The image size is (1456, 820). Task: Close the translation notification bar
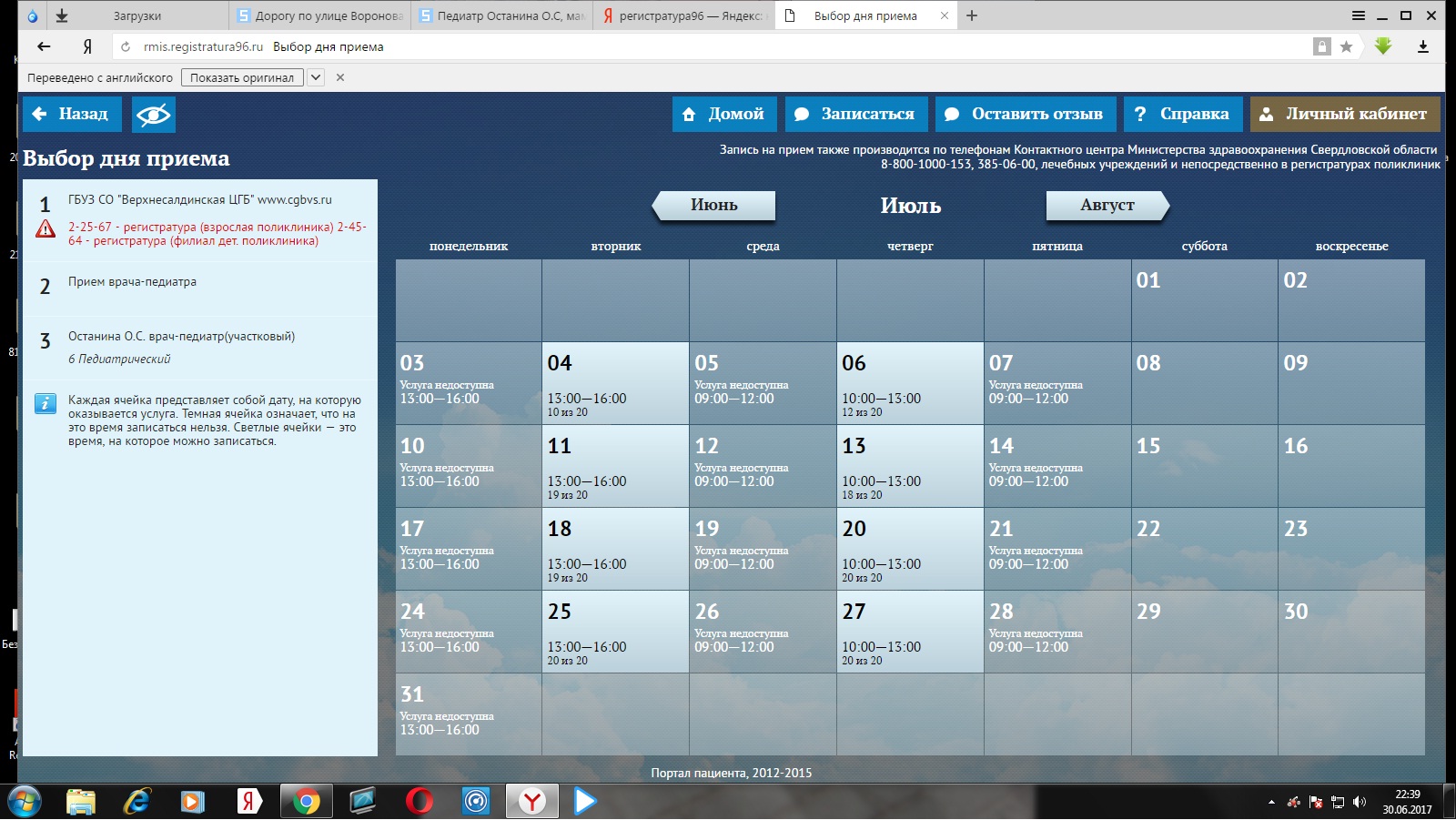340,78
